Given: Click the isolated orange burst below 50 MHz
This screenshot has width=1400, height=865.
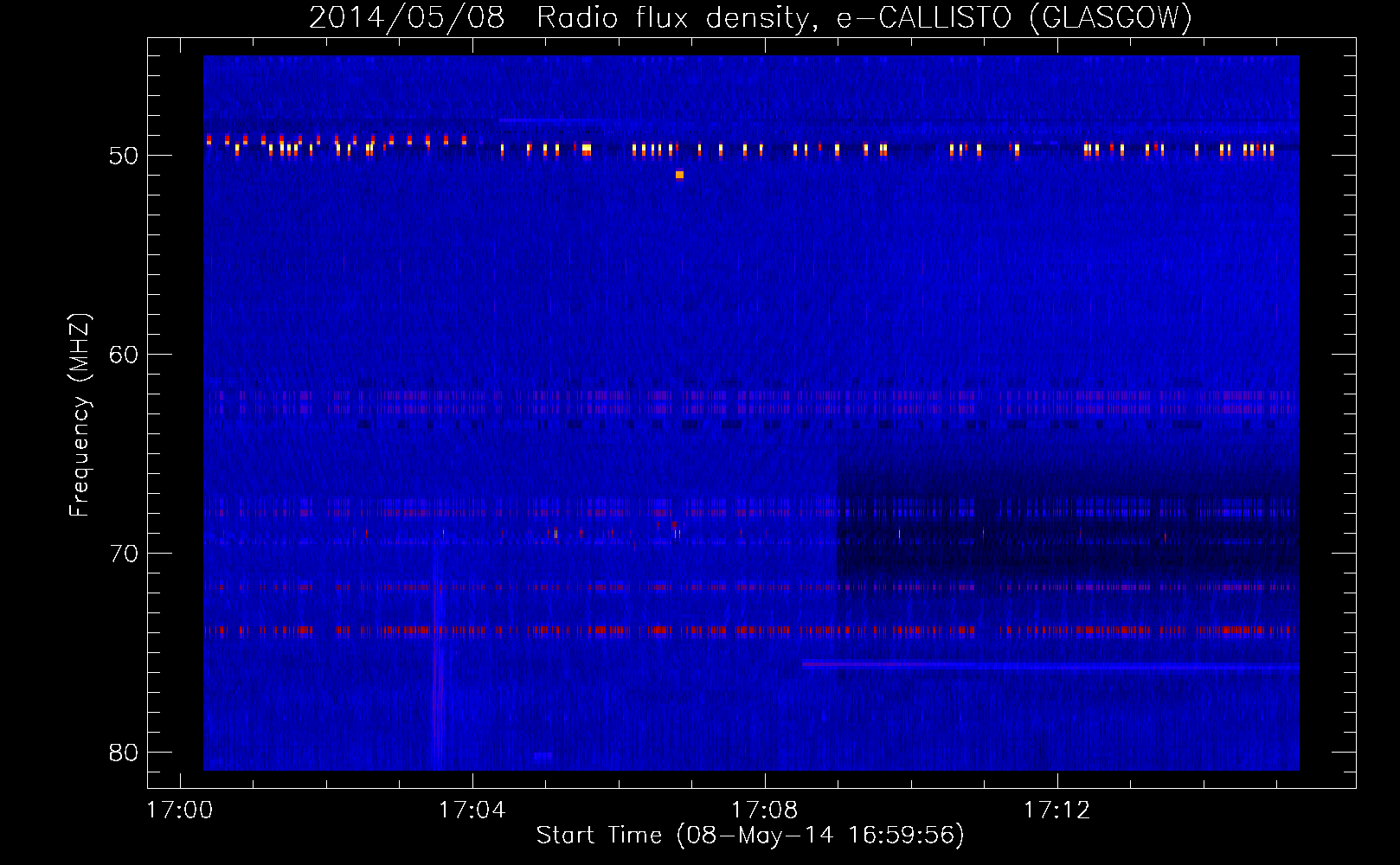Looking at the screenshot, I should 679,175.
